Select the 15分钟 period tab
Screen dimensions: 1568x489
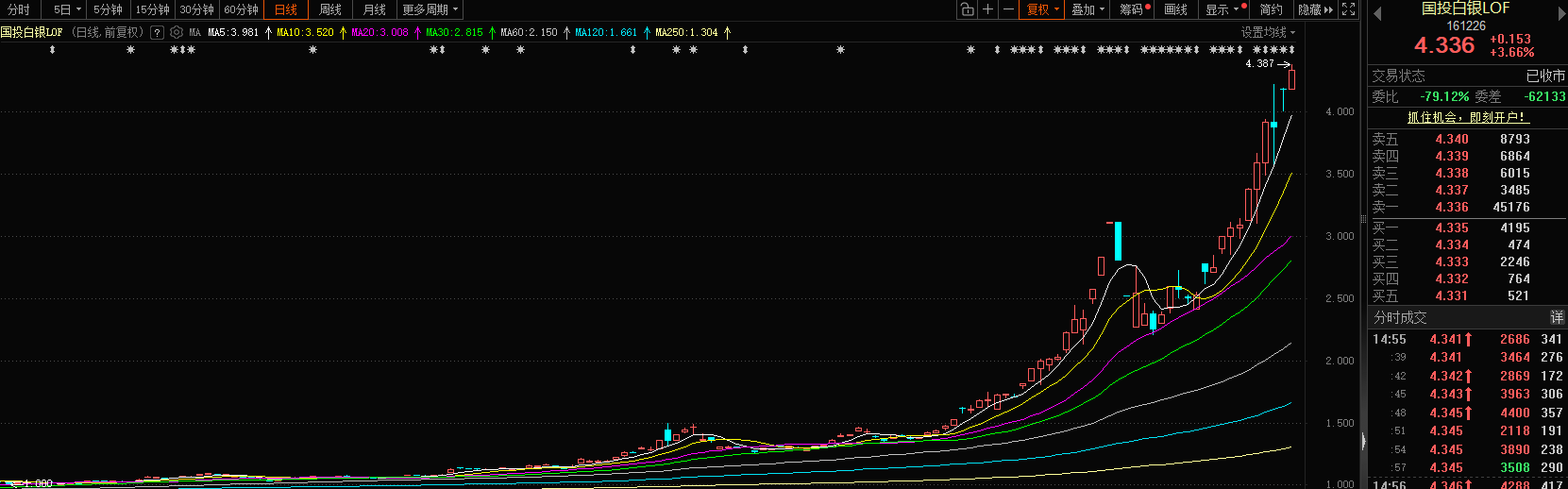[152, 9]
